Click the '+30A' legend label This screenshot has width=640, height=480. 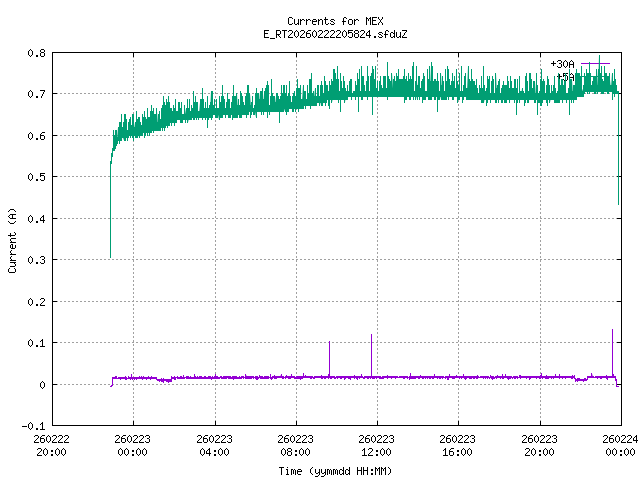point(562,63)
